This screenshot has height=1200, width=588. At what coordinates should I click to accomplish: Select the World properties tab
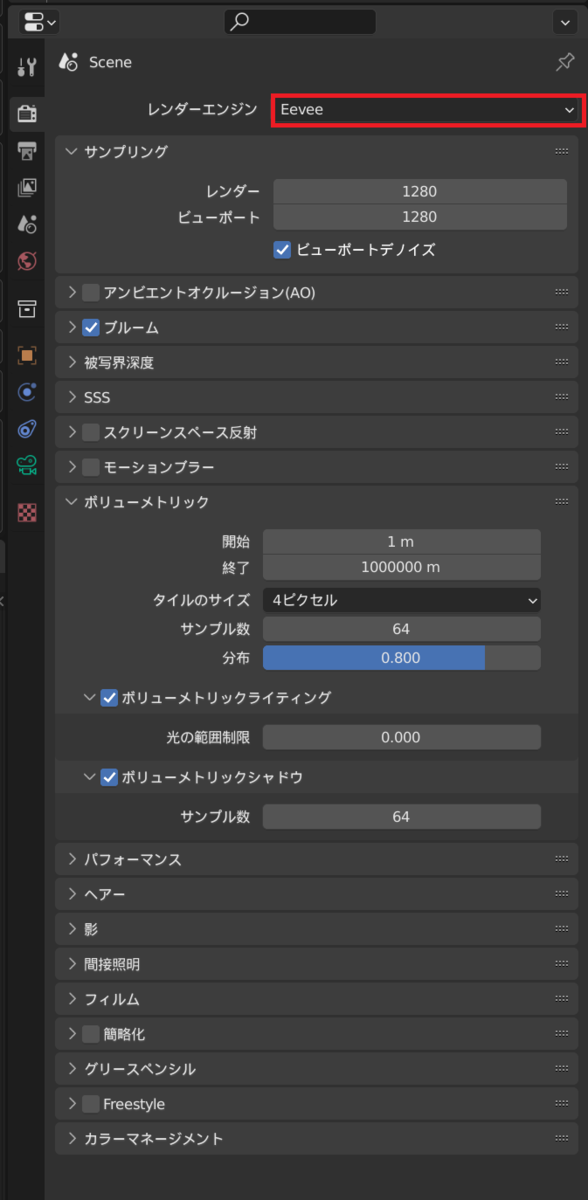click(x=26, y=261)
